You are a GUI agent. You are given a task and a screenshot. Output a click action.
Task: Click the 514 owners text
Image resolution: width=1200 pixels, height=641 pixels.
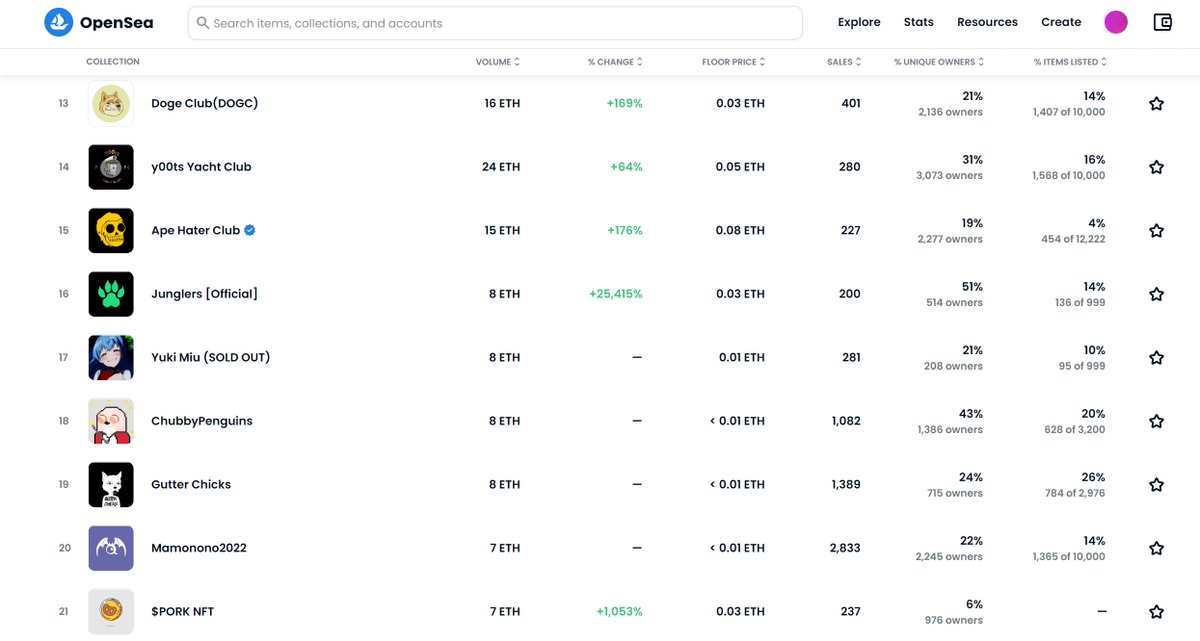tap(954, 303)
